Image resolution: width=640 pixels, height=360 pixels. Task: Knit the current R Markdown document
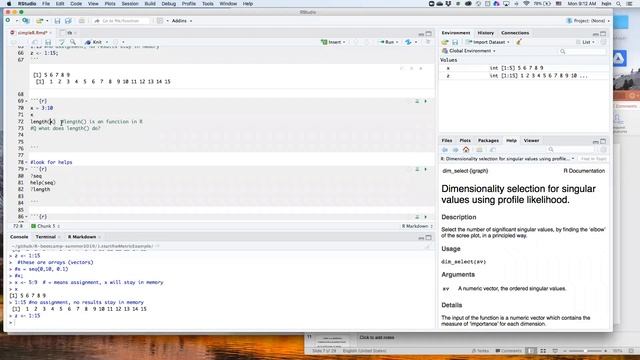93,42
